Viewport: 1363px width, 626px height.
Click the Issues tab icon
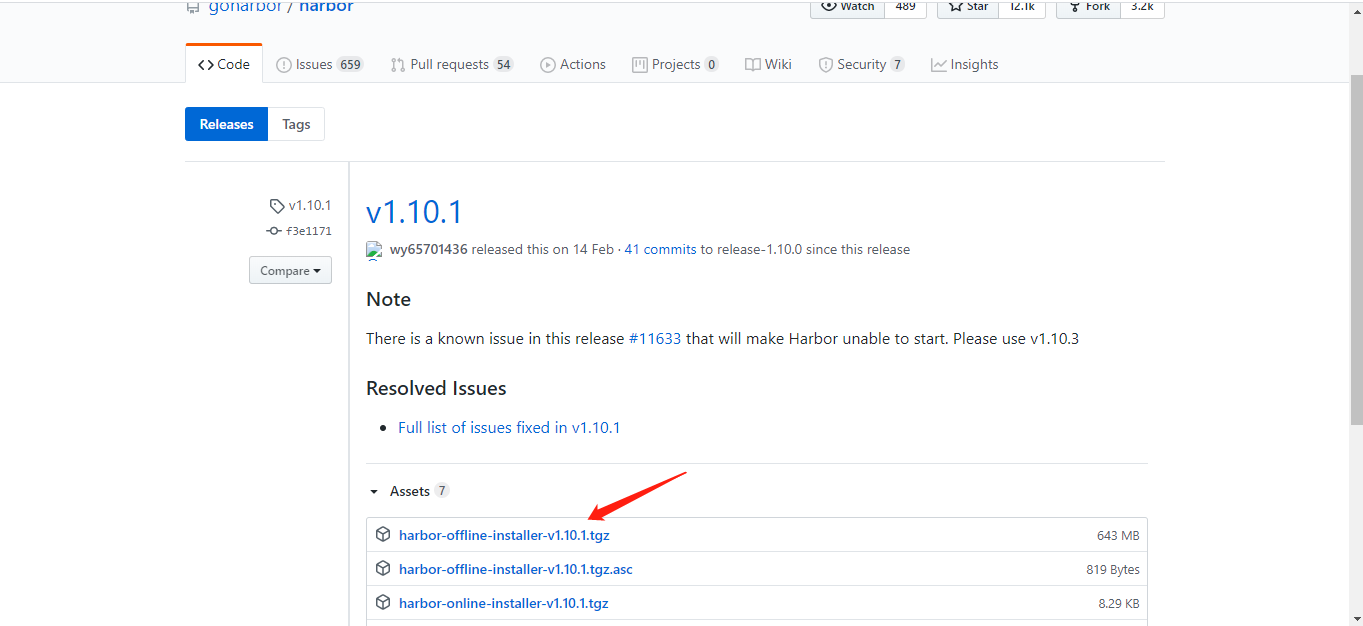(x=284, y=65)
